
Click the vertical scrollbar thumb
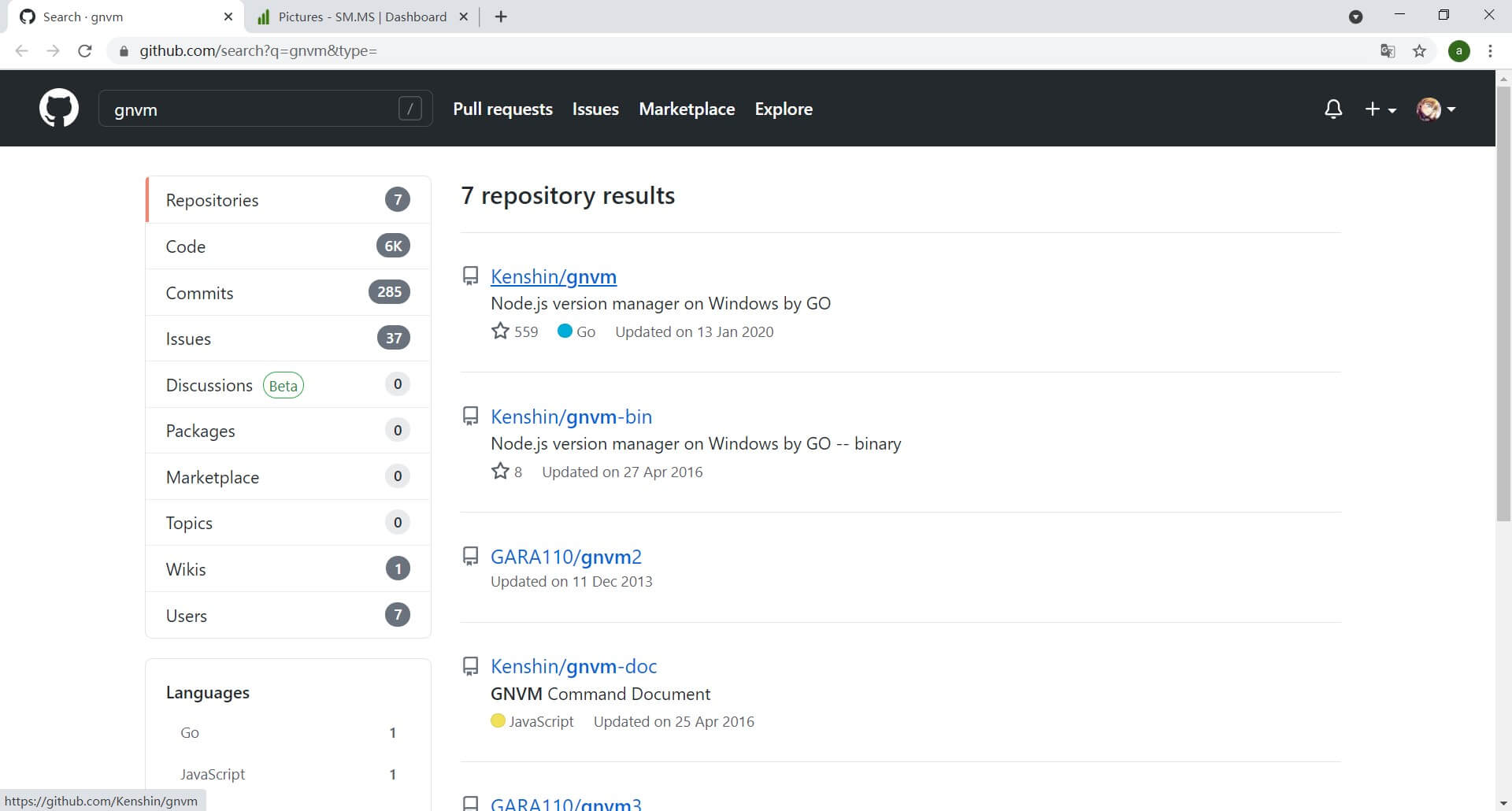pos(1503,303)
